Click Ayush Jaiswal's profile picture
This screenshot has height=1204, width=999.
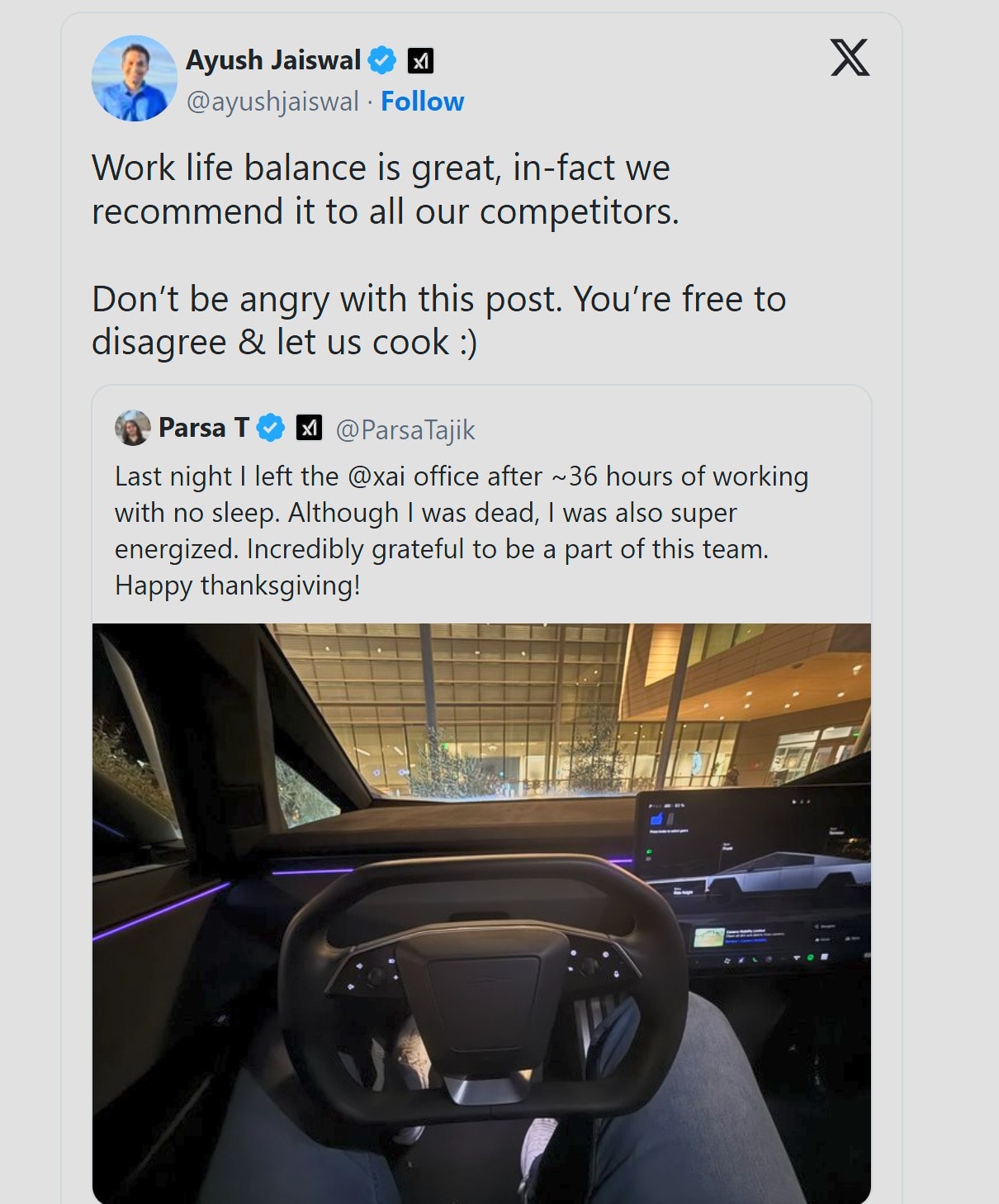click(x=134, y=78)
